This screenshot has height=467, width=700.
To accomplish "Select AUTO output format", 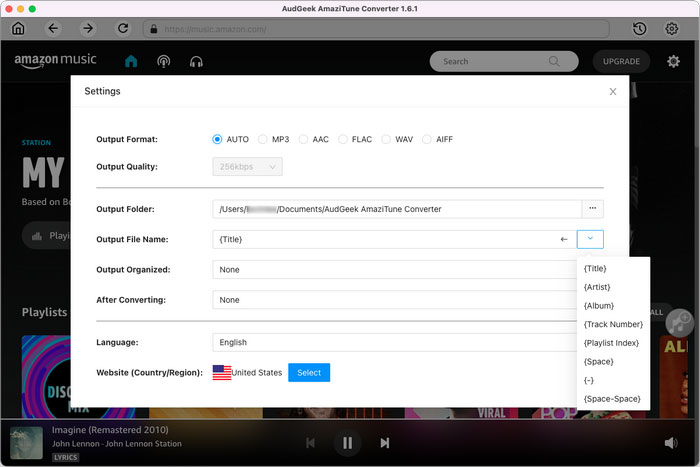I will tap(217, 139).
